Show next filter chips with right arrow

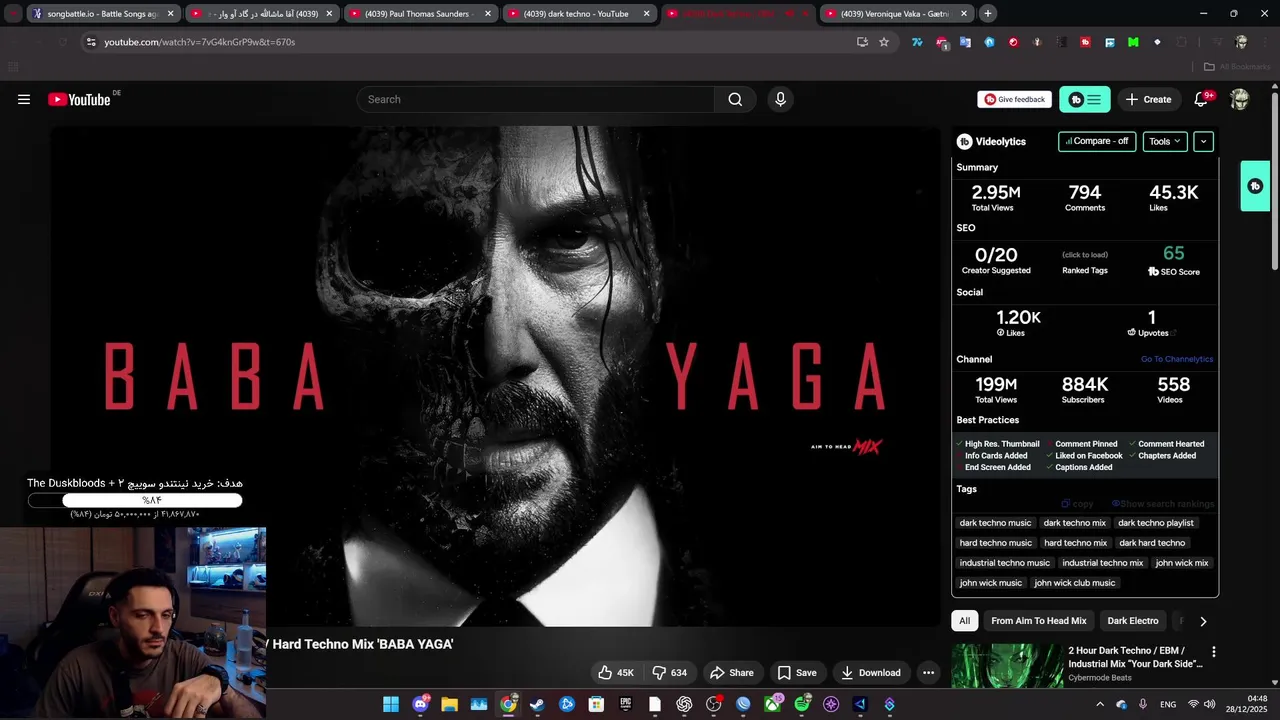coord(1203,621)
